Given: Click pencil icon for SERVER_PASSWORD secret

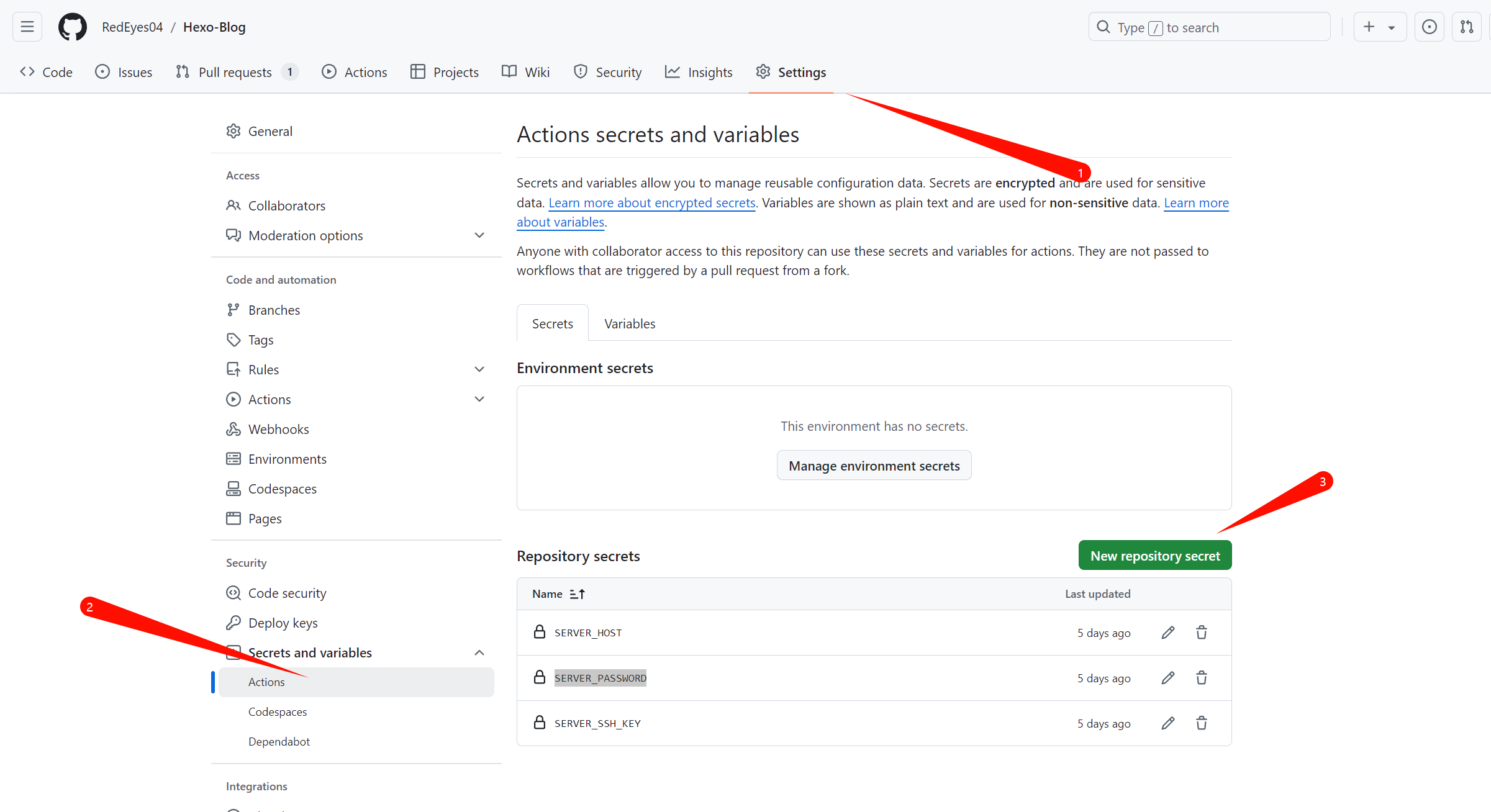Looking at the screenshot, I should point(1167,678).
